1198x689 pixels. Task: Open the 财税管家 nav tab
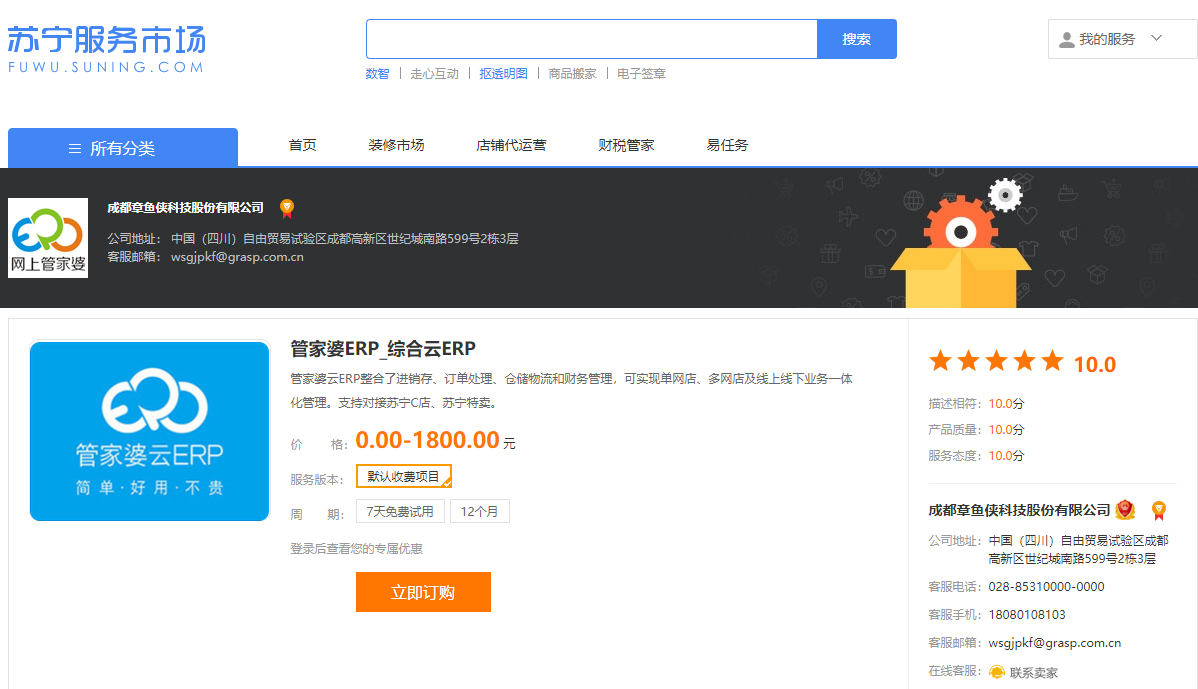[627, 145]
